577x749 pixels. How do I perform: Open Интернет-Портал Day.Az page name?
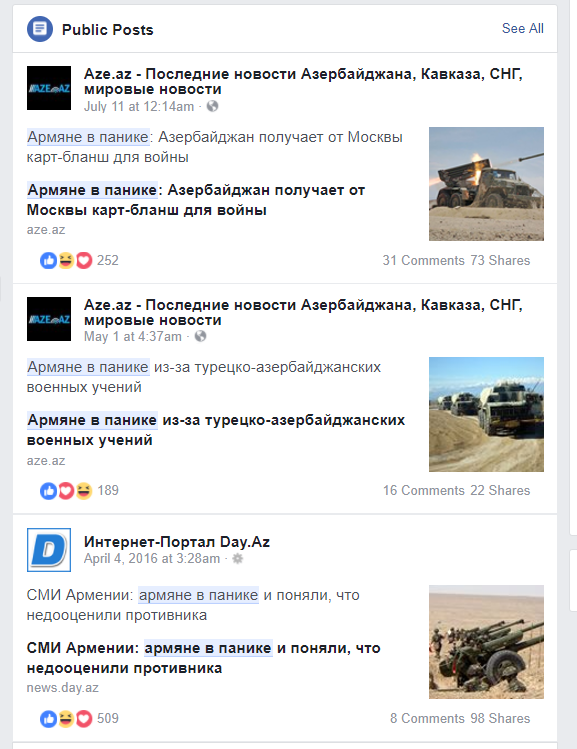tap(177, 542)
